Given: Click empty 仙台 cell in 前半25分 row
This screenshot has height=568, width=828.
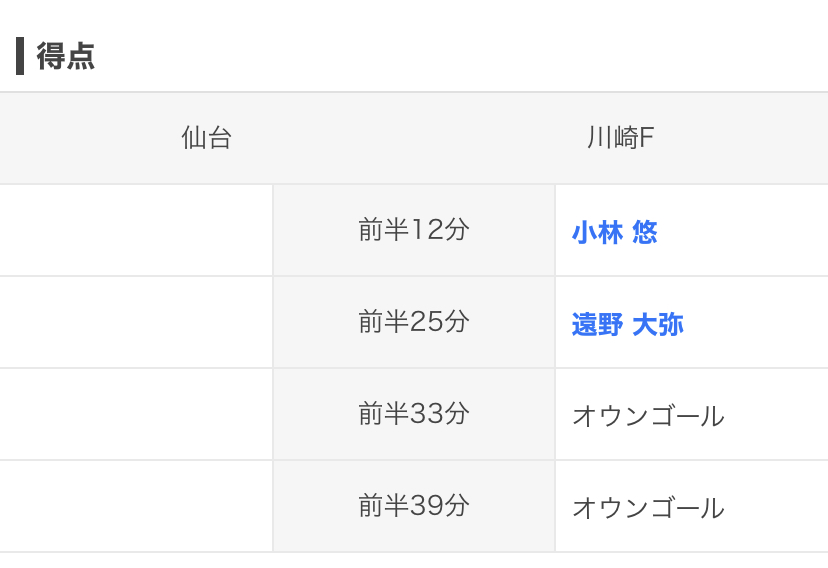Looking at the screenshot, I should [136, 322].
